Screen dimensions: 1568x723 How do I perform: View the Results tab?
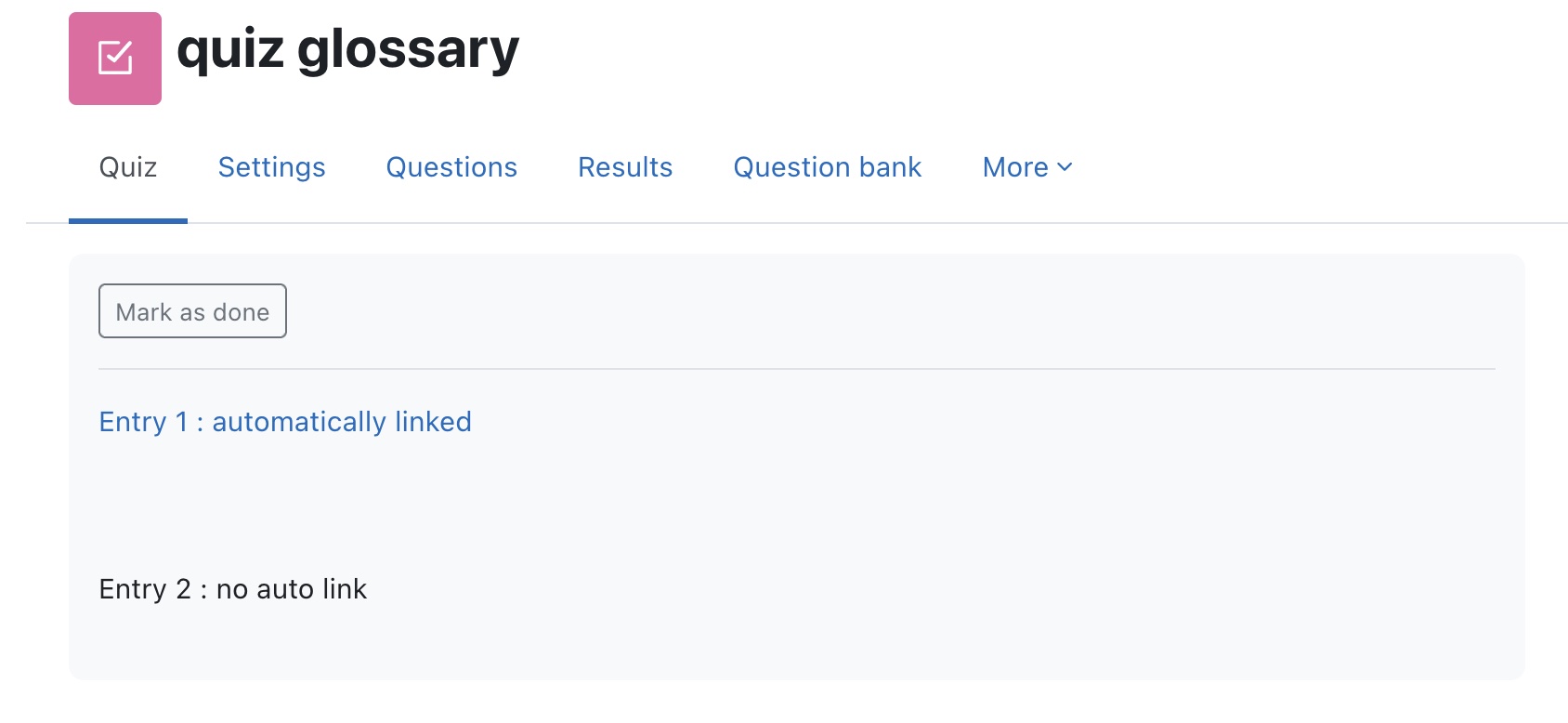click(x=625, y=167)
